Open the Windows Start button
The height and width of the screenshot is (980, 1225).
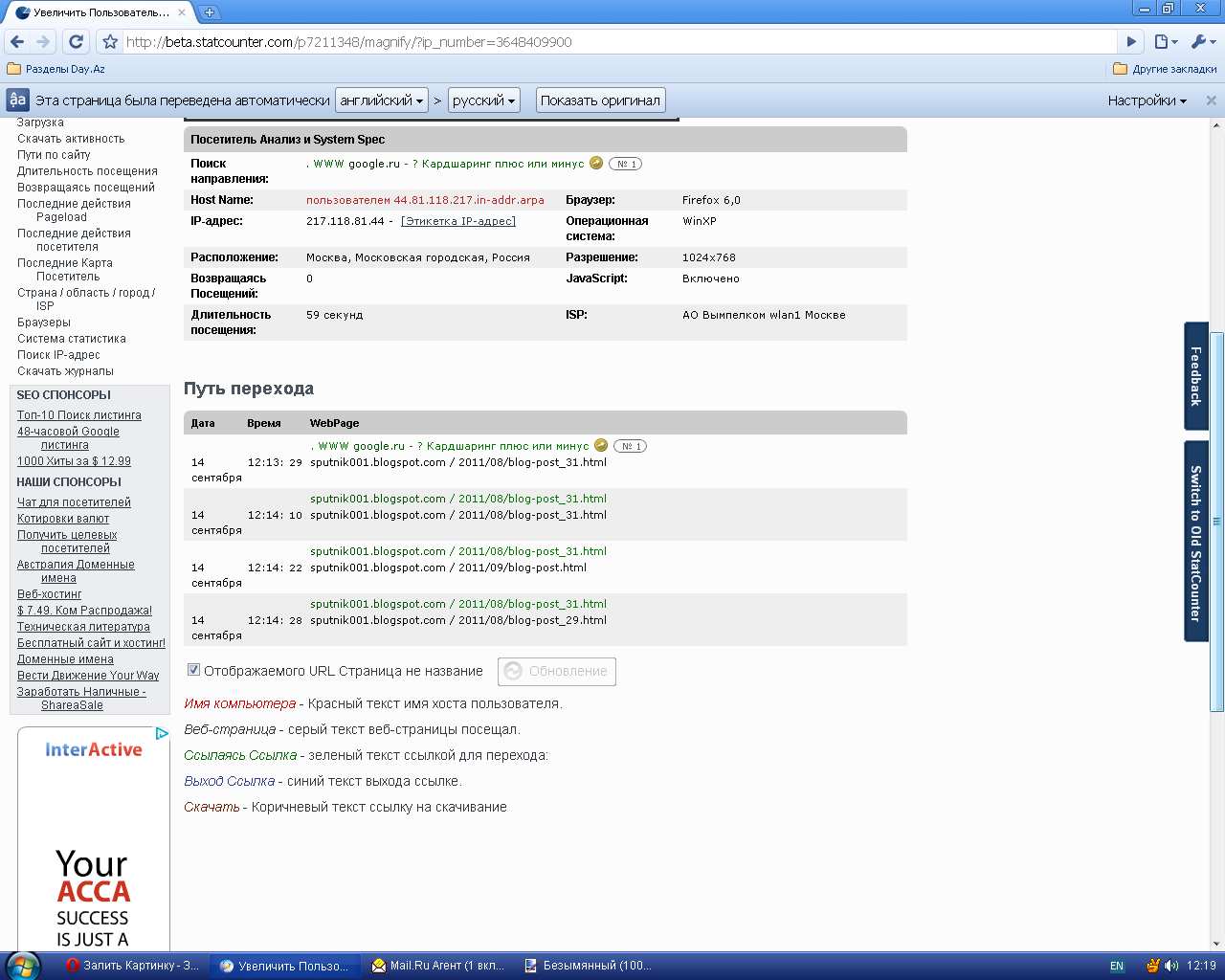(x=23, y=966)
